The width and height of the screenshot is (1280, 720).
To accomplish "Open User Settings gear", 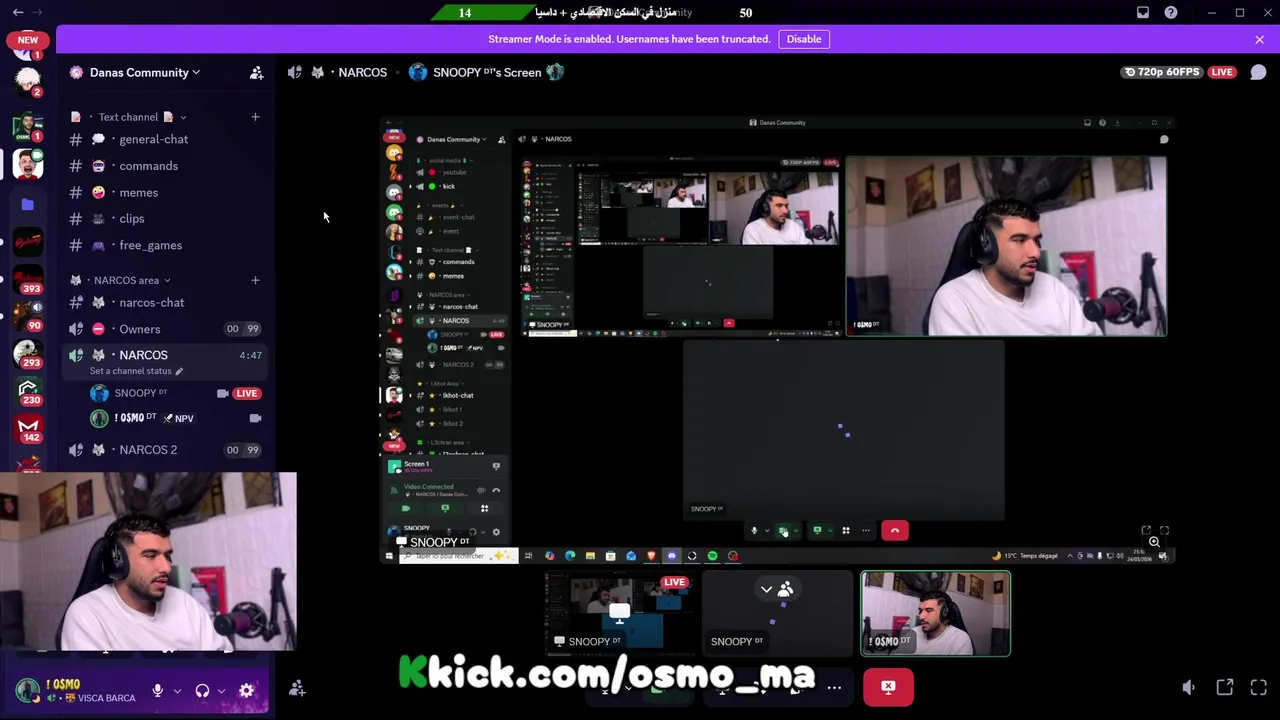I will coord(246,691).
